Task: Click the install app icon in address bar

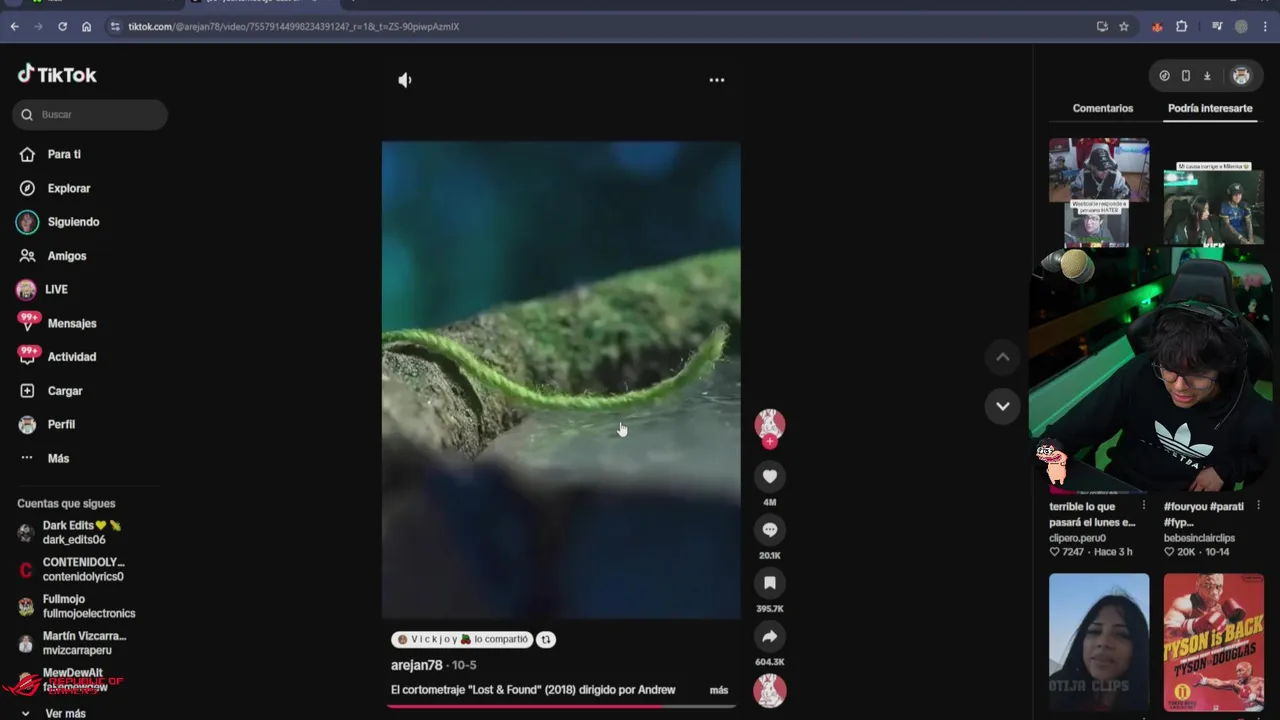Action: click(x=1102, y=27)
